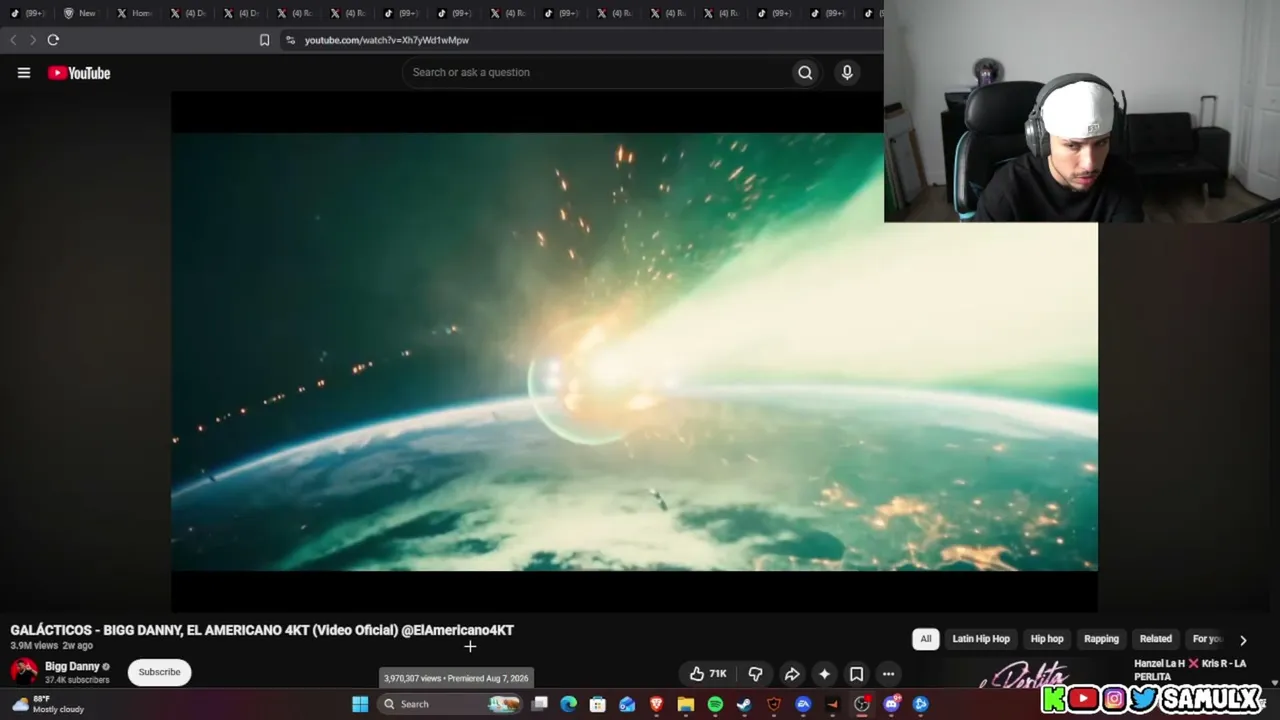Bookmark this page in the address bar
The image size is (1280, 720).
(264, 40)
